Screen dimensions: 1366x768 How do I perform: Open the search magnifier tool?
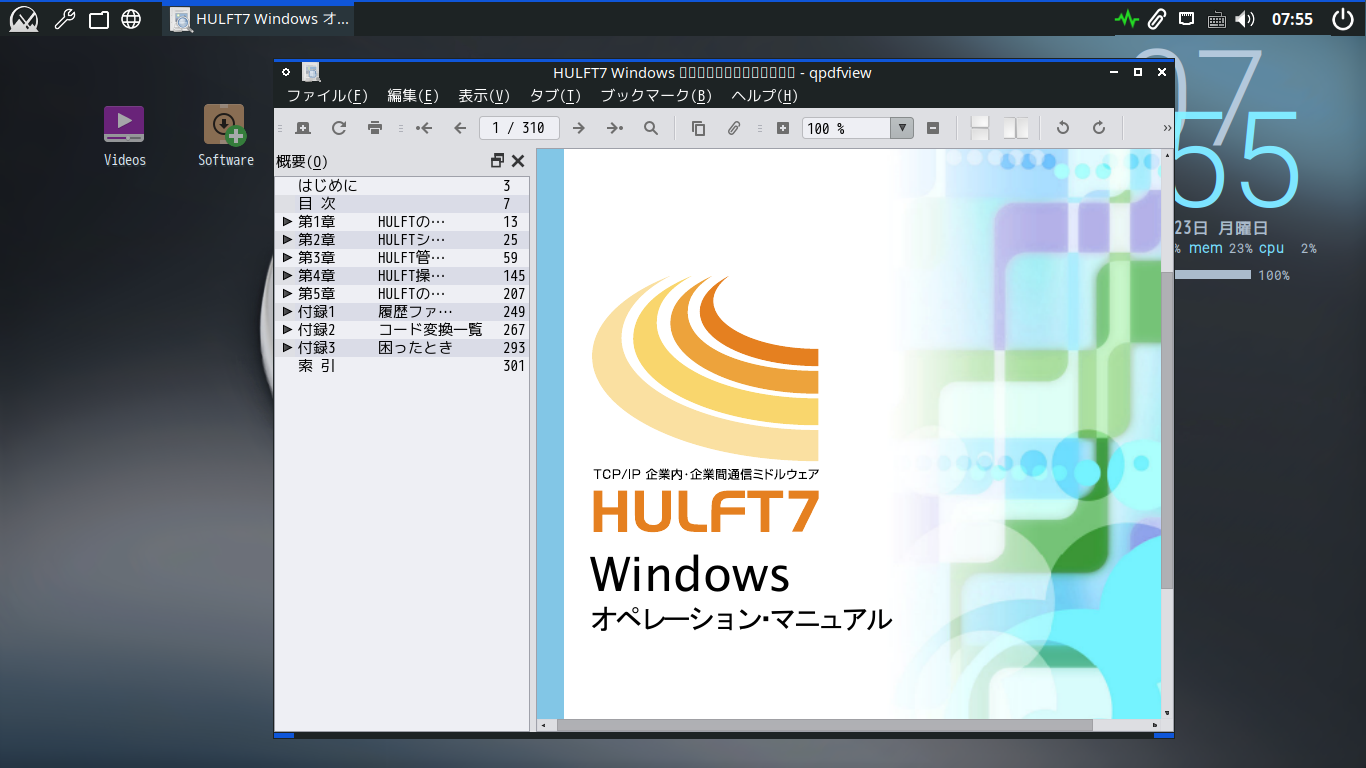pos(651,128)
